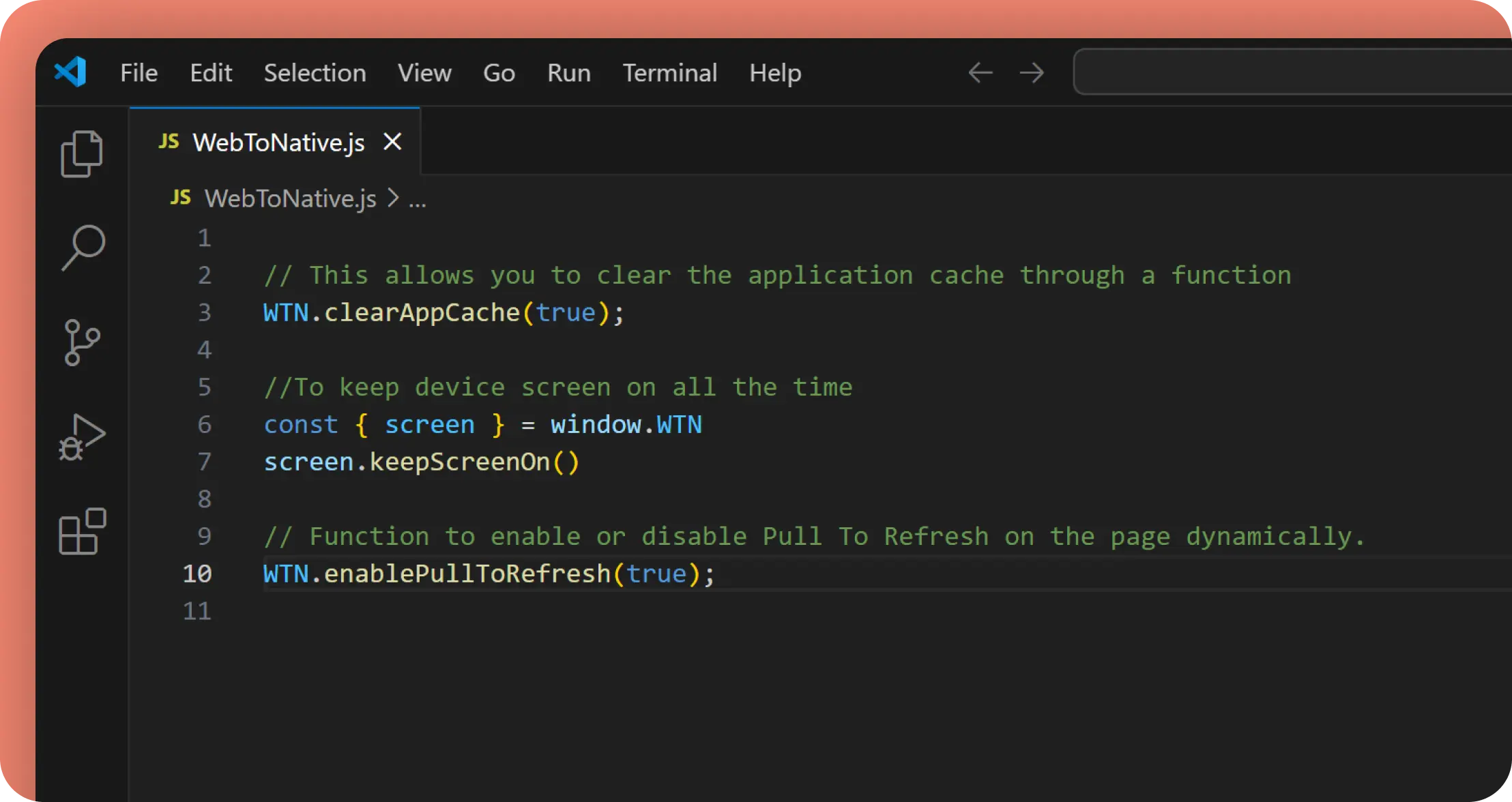The width and height of the screenshot is (1512, 802).
Task: Click the VS Code logo icon
Action: point(70,72)
